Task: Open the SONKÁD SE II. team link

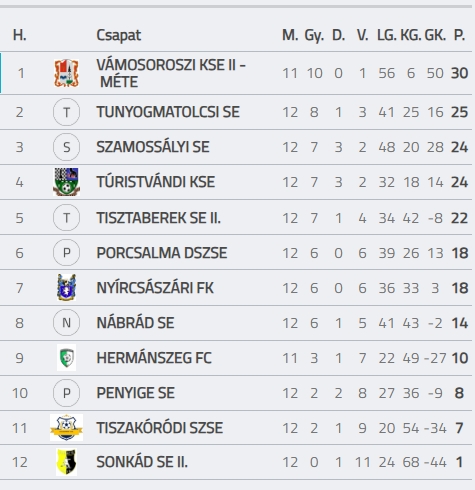Action: pos(142,462)
